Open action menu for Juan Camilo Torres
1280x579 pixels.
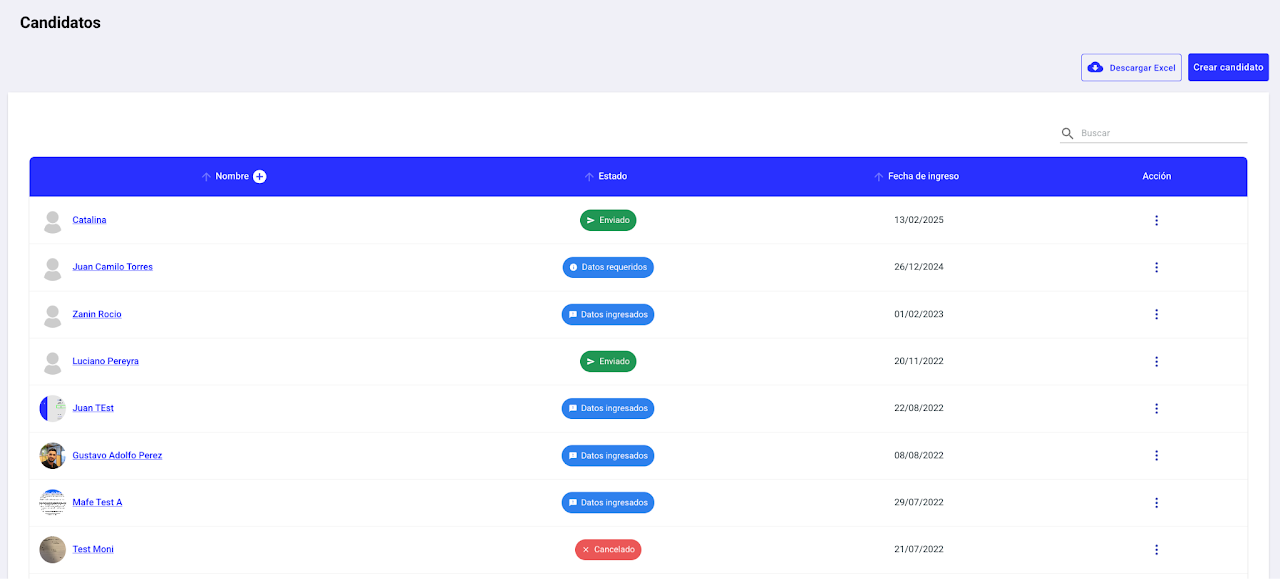[1156, 267]
